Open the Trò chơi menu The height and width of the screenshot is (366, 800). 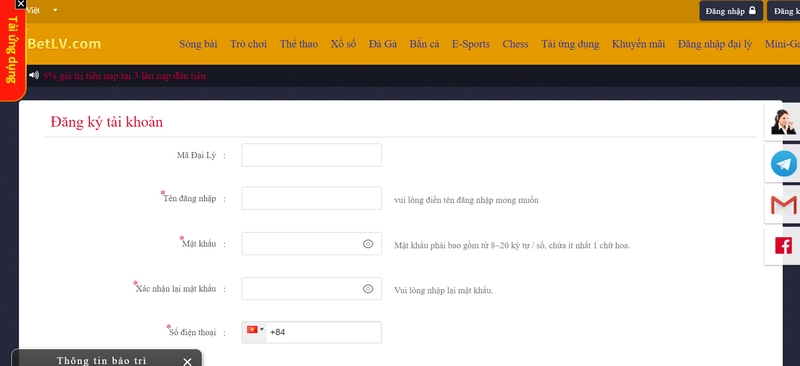click(x=248, y=44)
